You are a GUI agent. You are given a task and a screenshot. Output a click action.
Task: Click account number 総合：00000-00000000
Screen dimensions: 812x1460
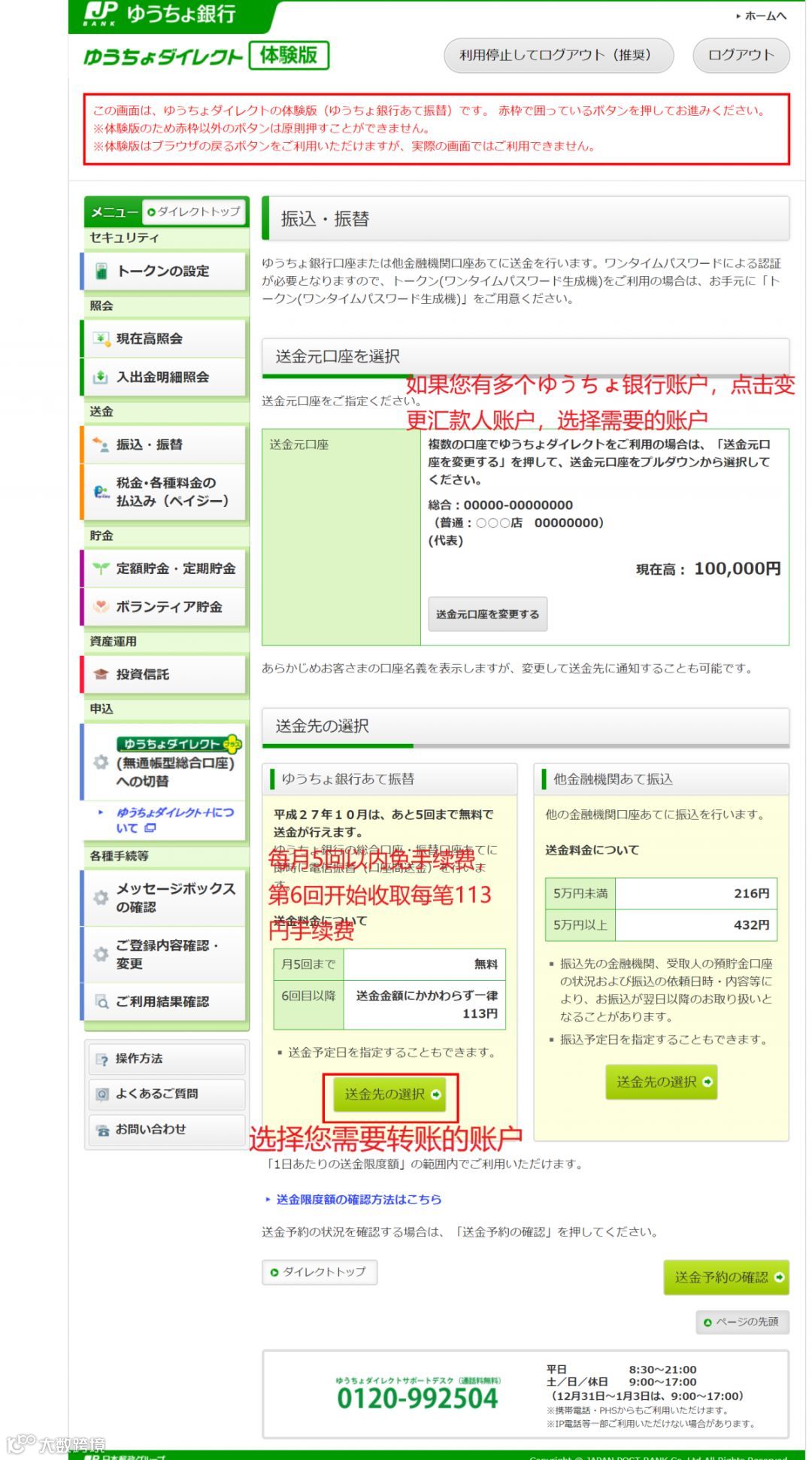coord(501,505)
